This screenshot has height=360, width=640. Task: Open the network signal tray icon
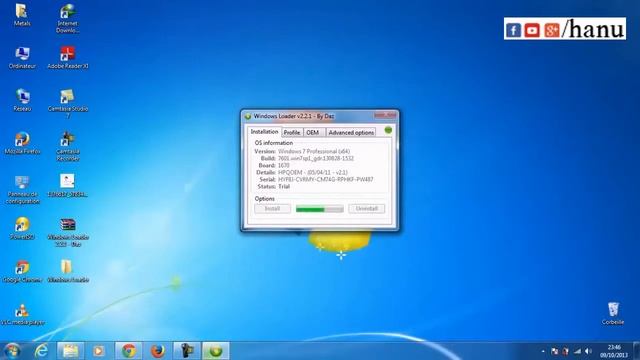pyautogui.click(x=577, y=351)
